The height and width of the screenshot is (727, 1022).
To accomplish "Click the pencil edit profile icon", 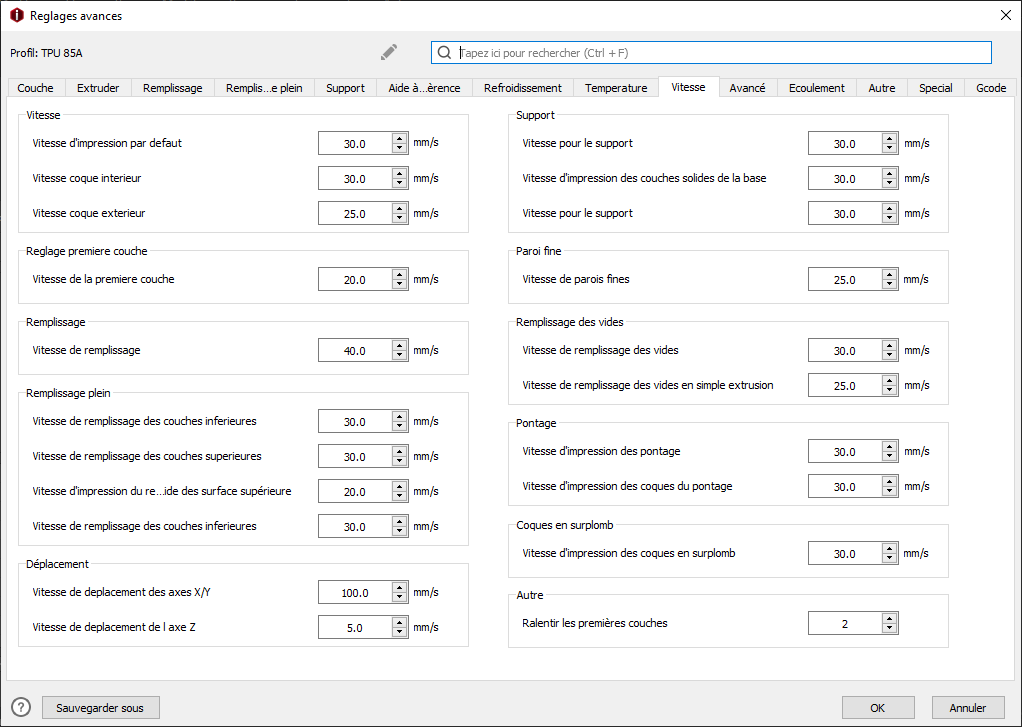I will [x=389, y=52].
